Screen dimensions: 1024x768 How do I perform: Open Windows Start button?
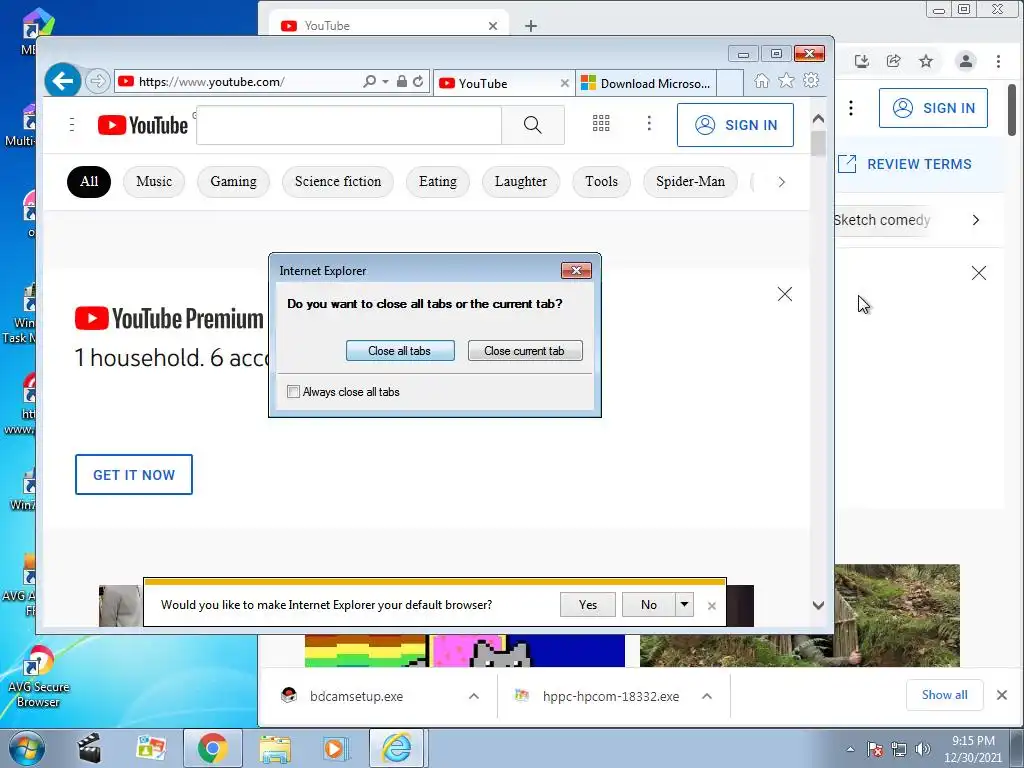27,749
